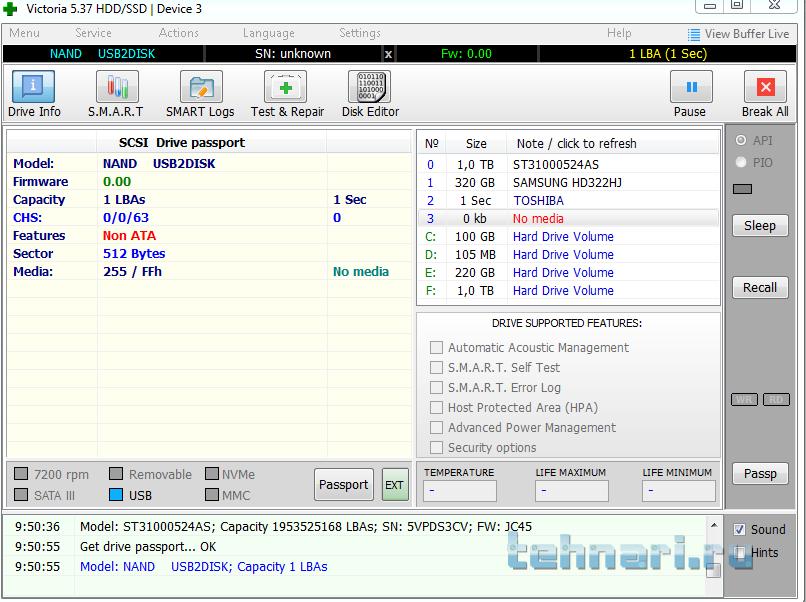
Task: Click the Removable indicator box
Action: click(x=116, y=473)
